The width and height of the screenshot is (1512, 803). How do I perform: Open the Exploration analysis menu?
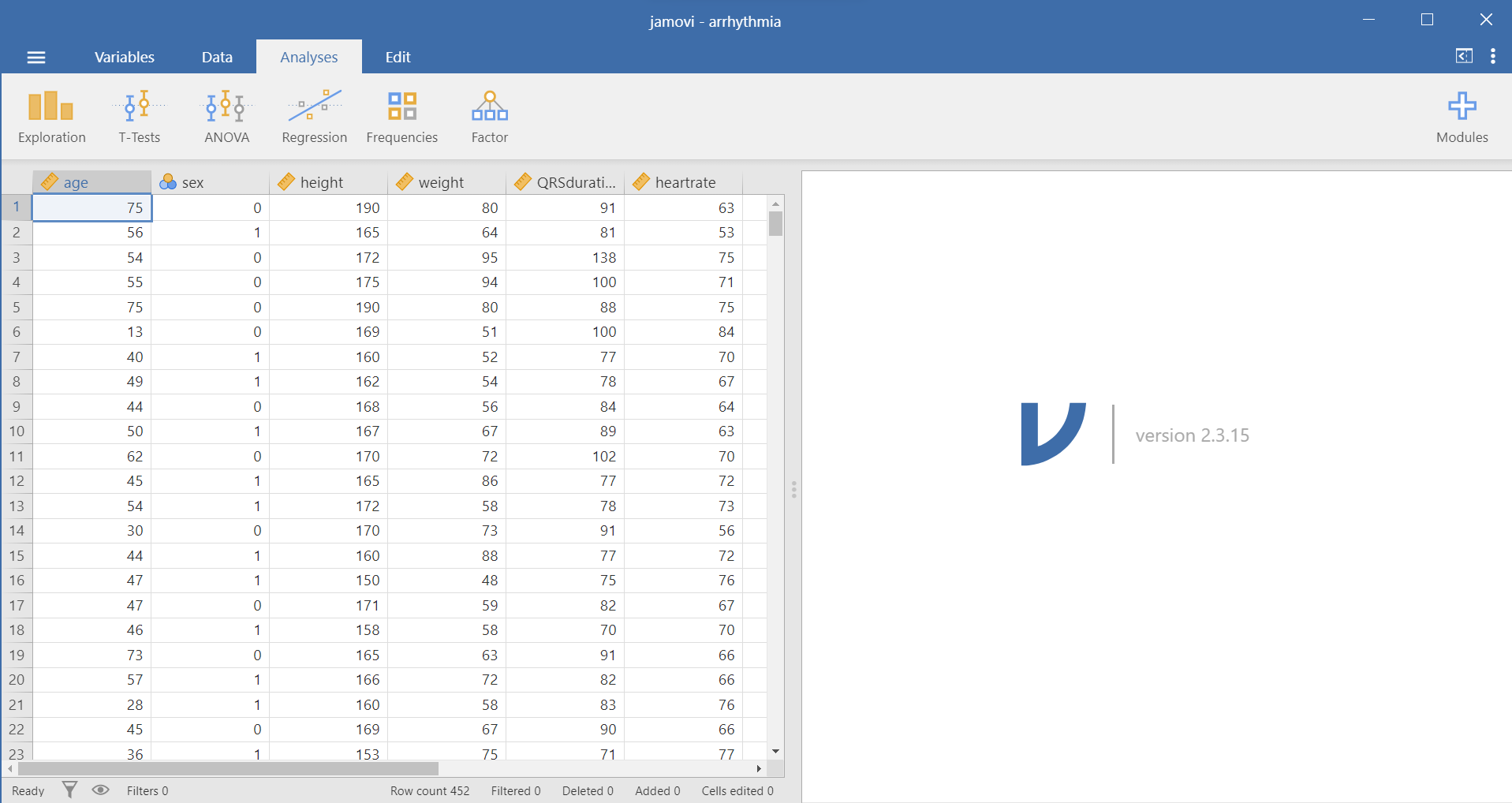coord(51,117)
